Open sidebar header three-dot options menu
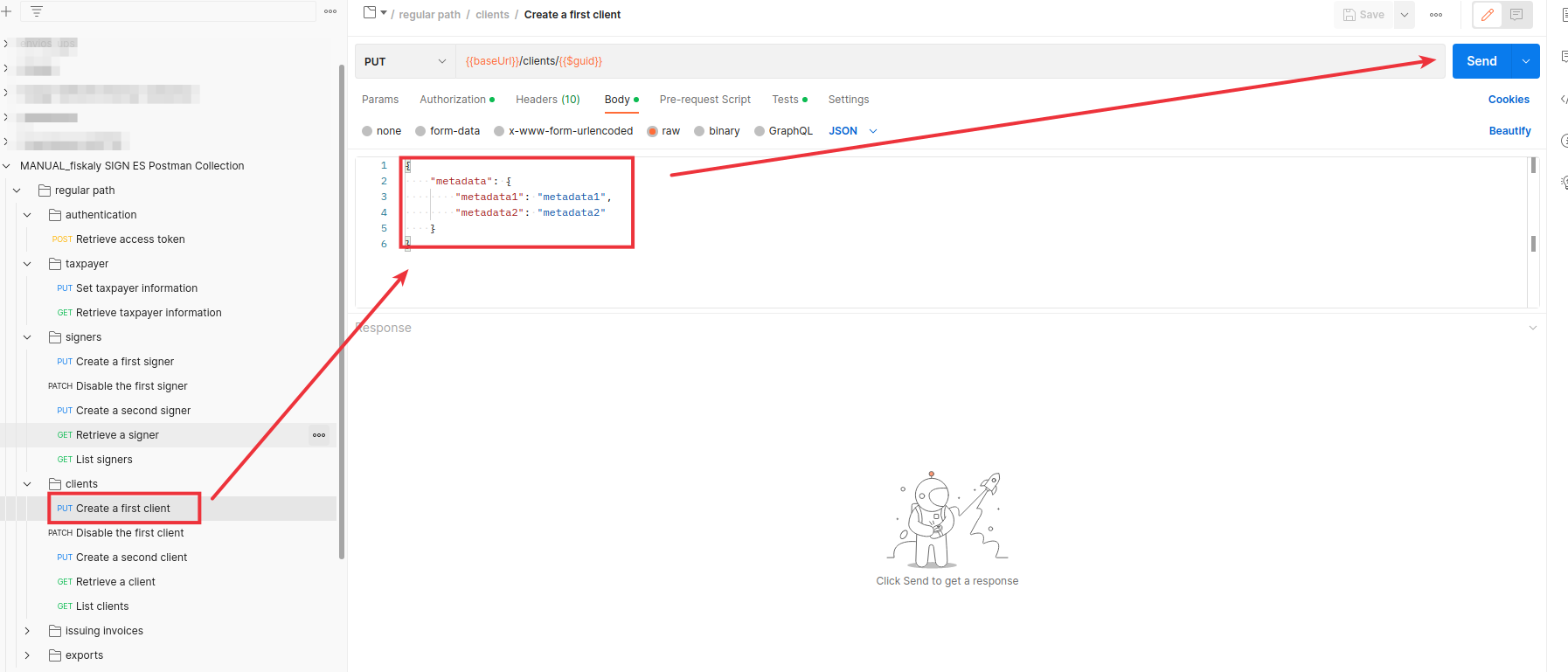This screenshot has height=672, width=1568. (330, 11)
